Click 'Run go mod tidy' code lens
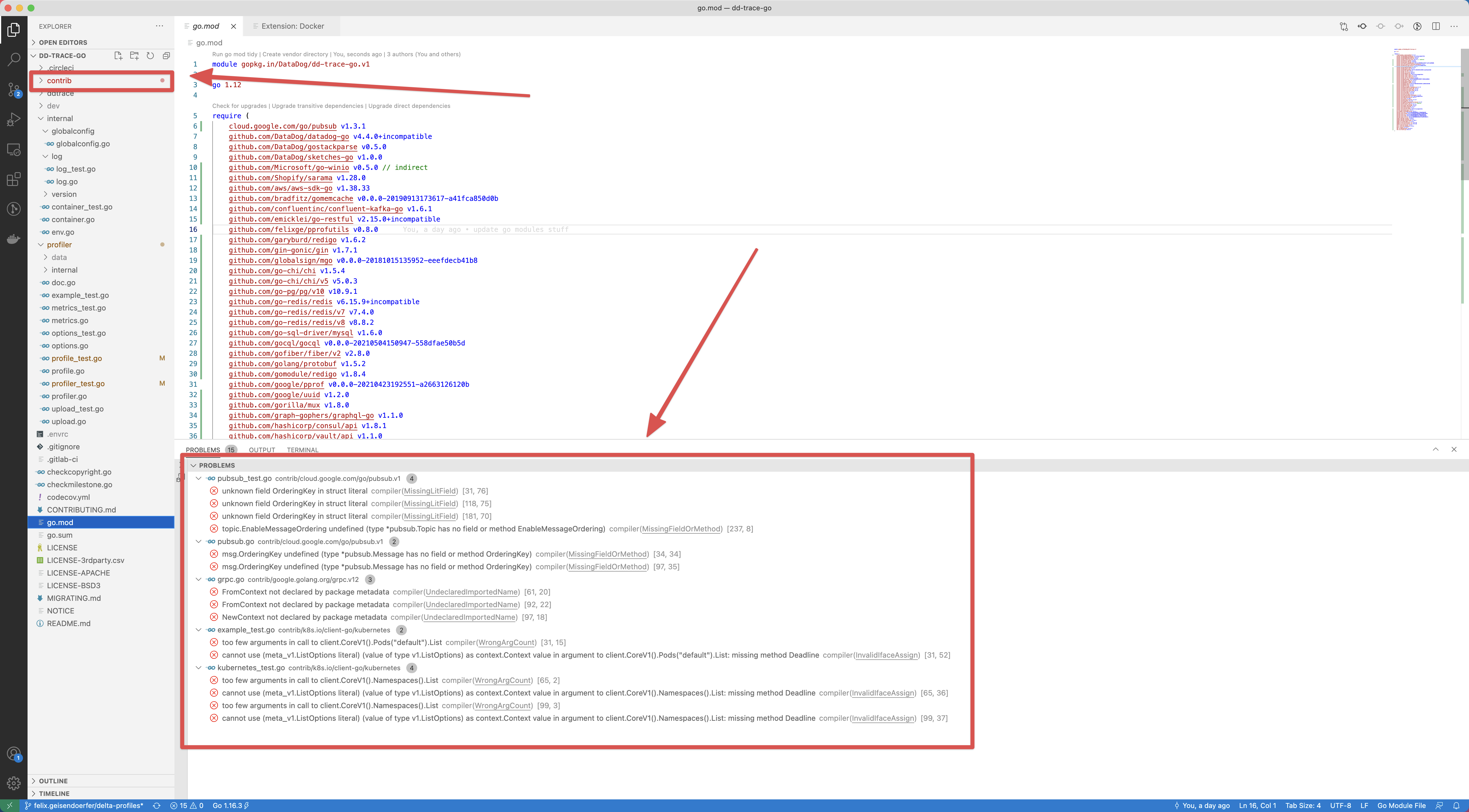The image size is (1469, 812). pos(234,54)
